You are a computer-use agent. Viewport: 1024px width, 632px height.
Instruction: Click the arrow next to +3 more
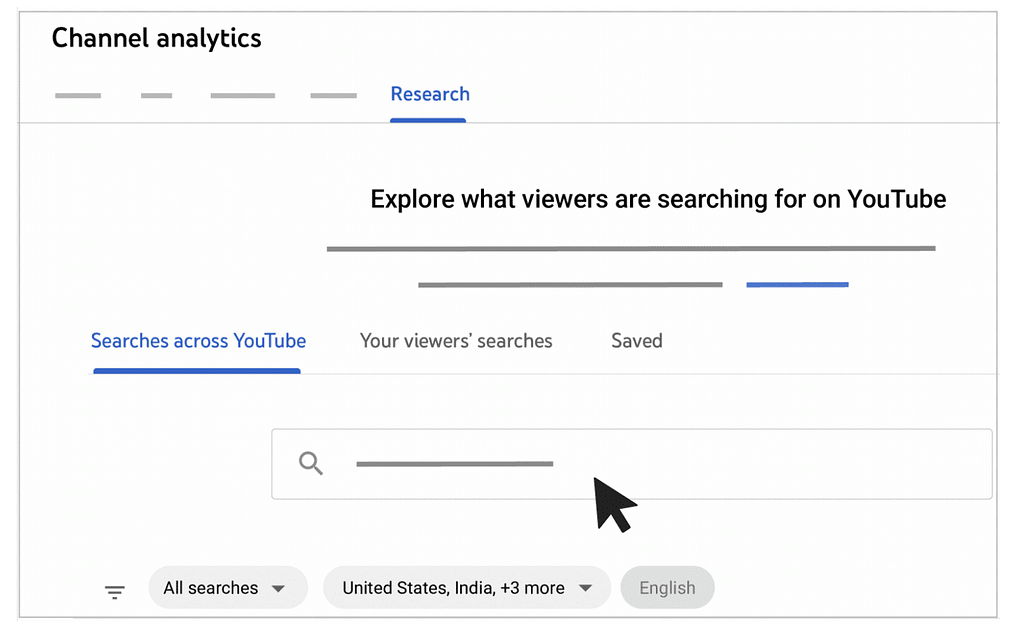pyautogui.click(x=585, y=588)
